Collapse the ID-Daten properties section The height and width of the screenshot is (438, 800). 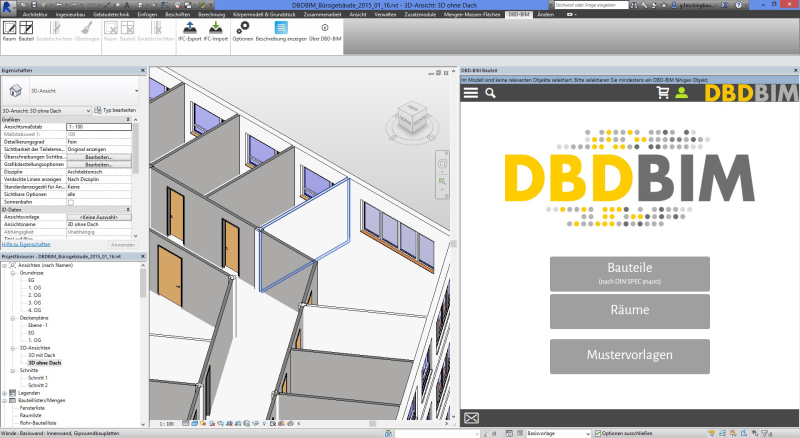[128, 210]
